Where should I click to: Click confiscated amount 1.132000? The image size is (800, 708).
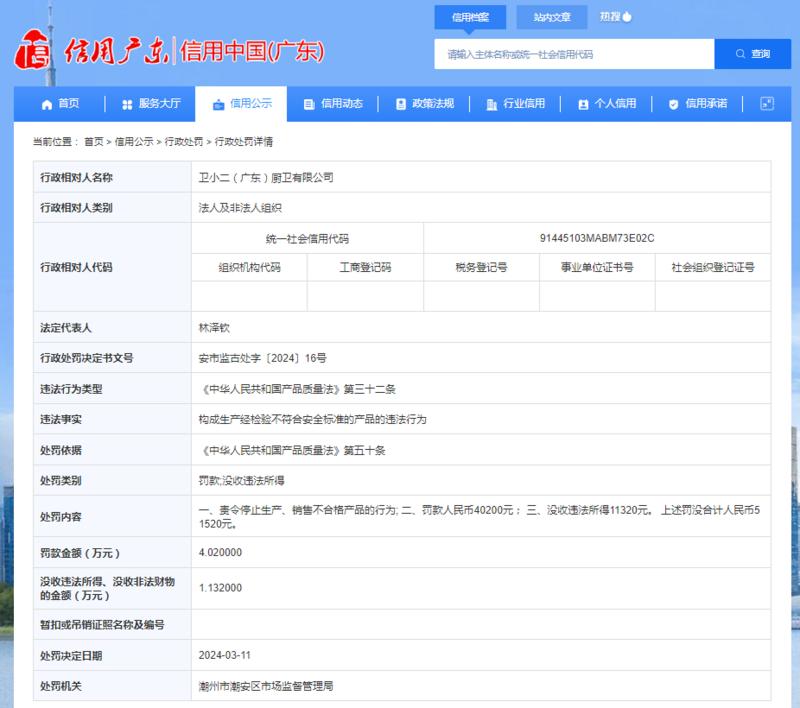click(220, 588)
